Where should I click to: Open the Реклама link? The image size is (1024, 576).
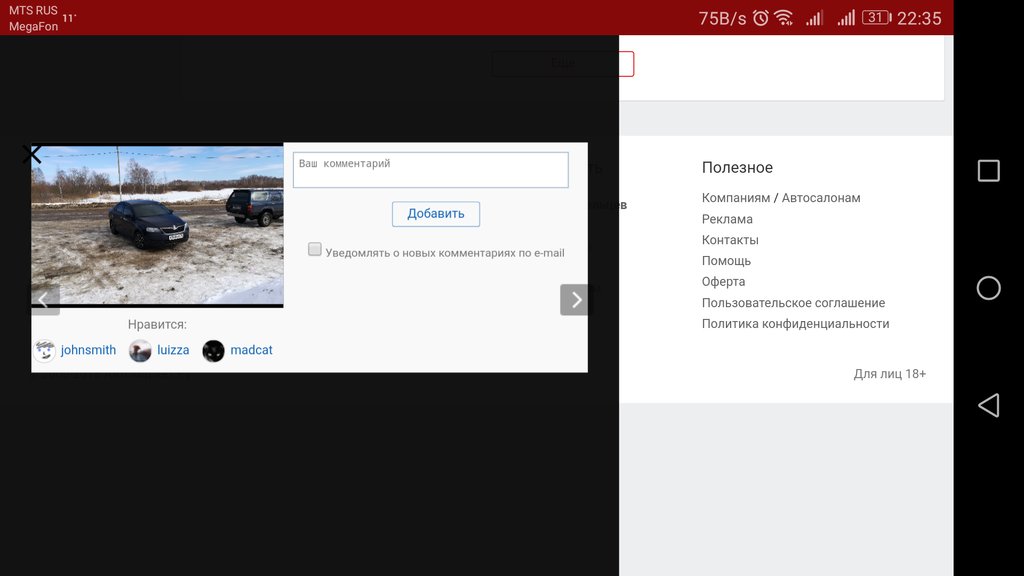tap(727, 219)
